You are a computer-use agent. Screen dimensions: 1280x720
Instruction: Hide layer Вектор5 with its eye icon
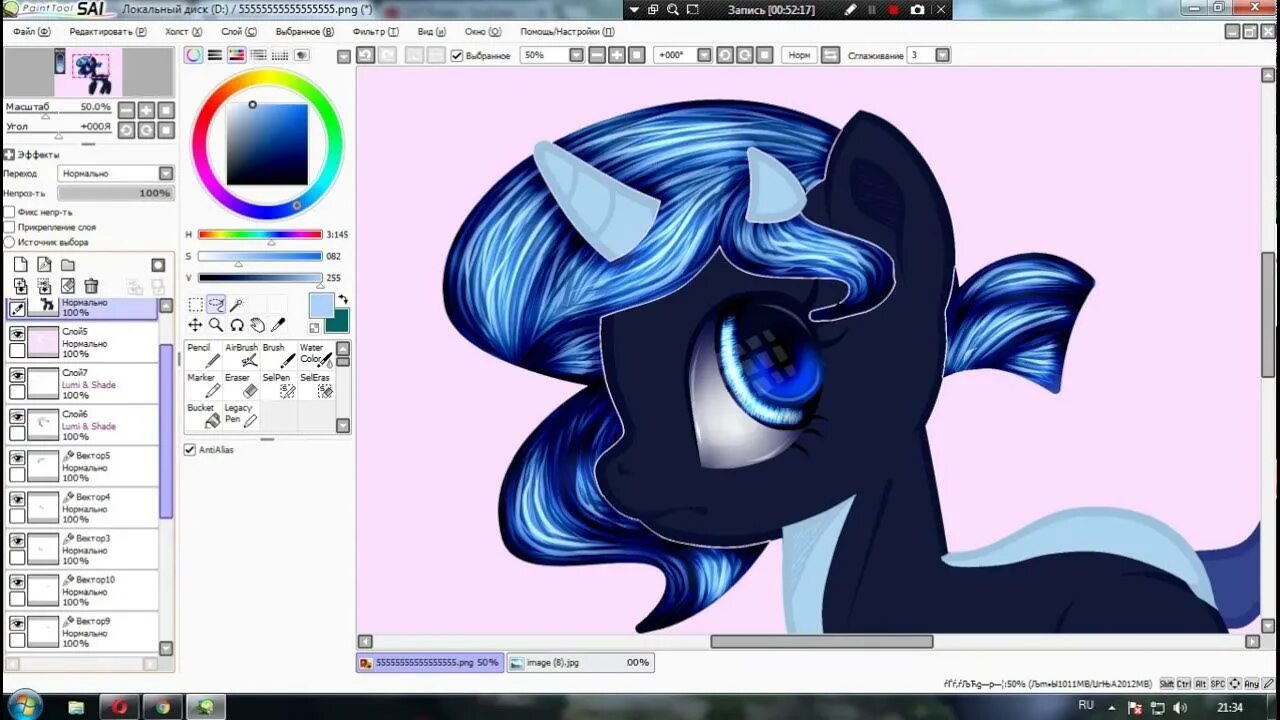coord(17,458)
